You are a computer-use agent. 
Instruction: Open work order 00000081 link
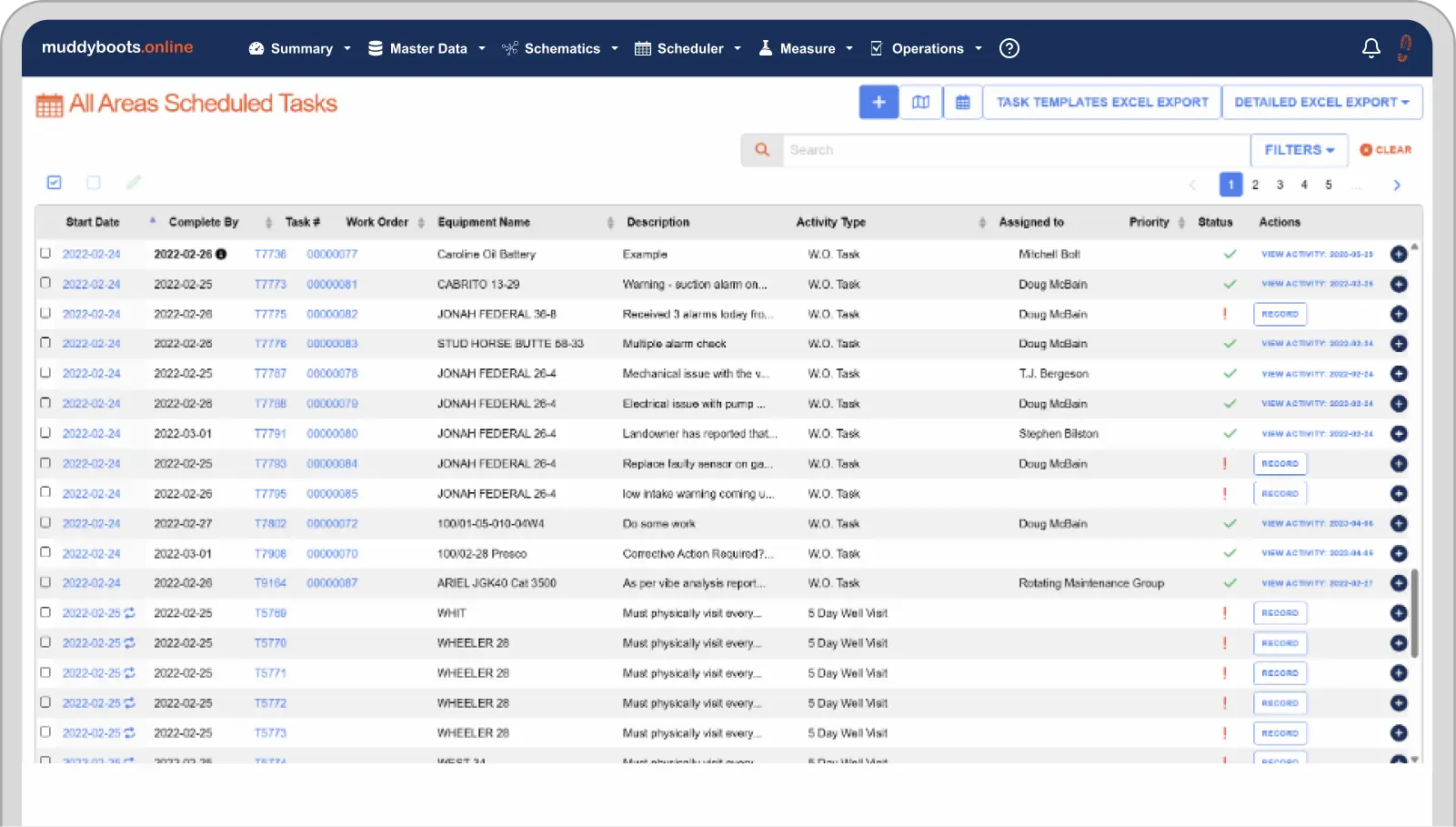click(x=332, y=285)
